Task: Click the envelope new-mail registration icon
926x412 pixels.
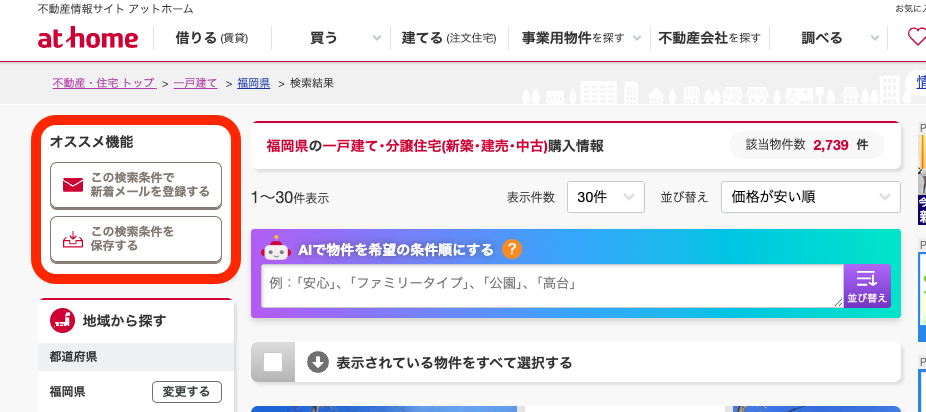Action: pyautogui.click(x=72, y=185)
